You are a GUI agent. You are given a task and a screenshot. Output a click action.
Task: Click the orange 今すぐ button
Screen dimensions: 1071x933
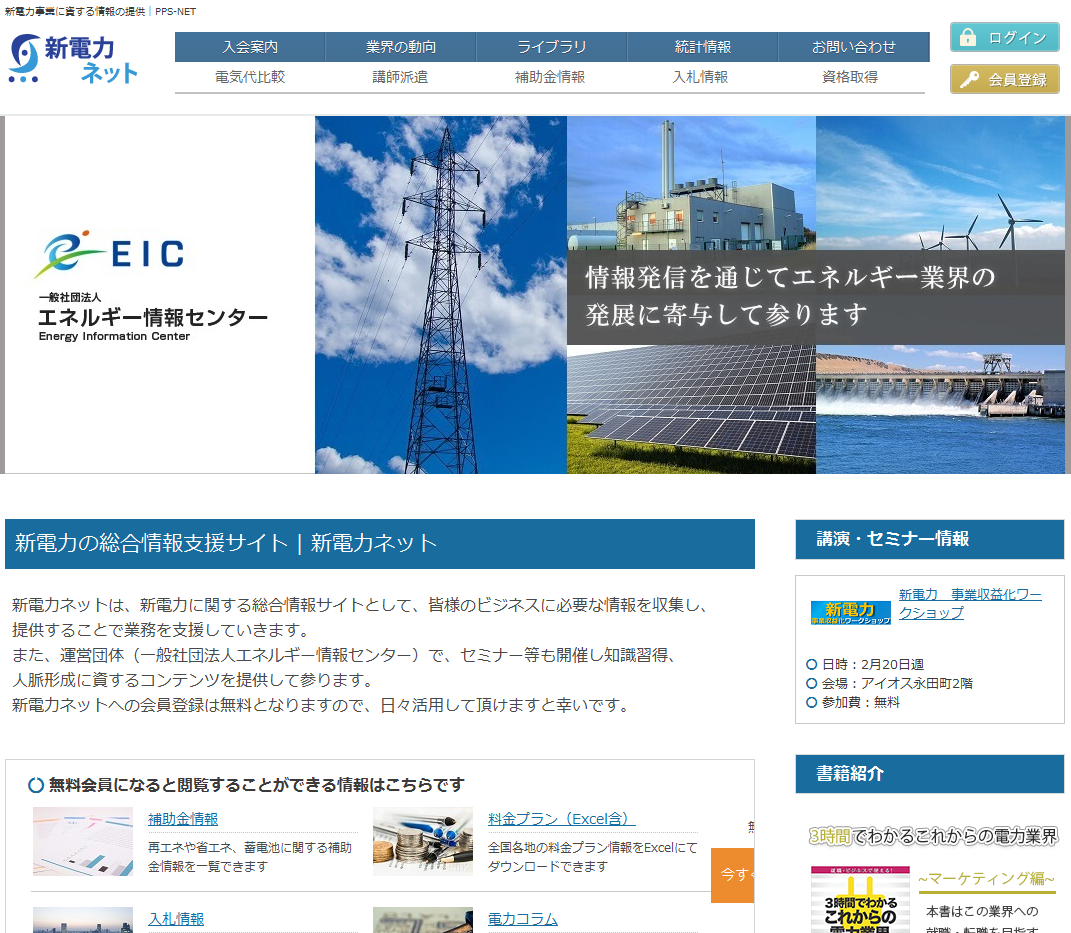pyautogui.click(x=732, y=875)
